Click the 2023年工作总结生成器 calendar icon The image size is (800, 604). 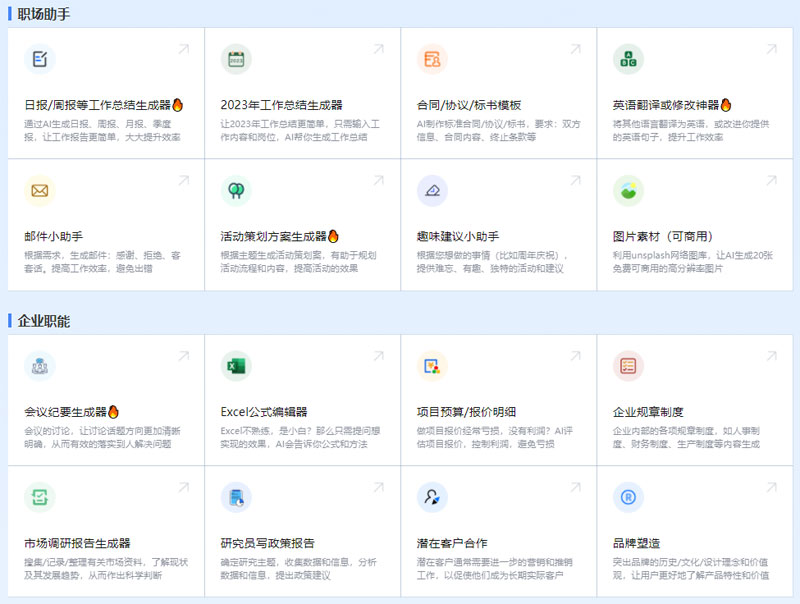click(235, 60)
